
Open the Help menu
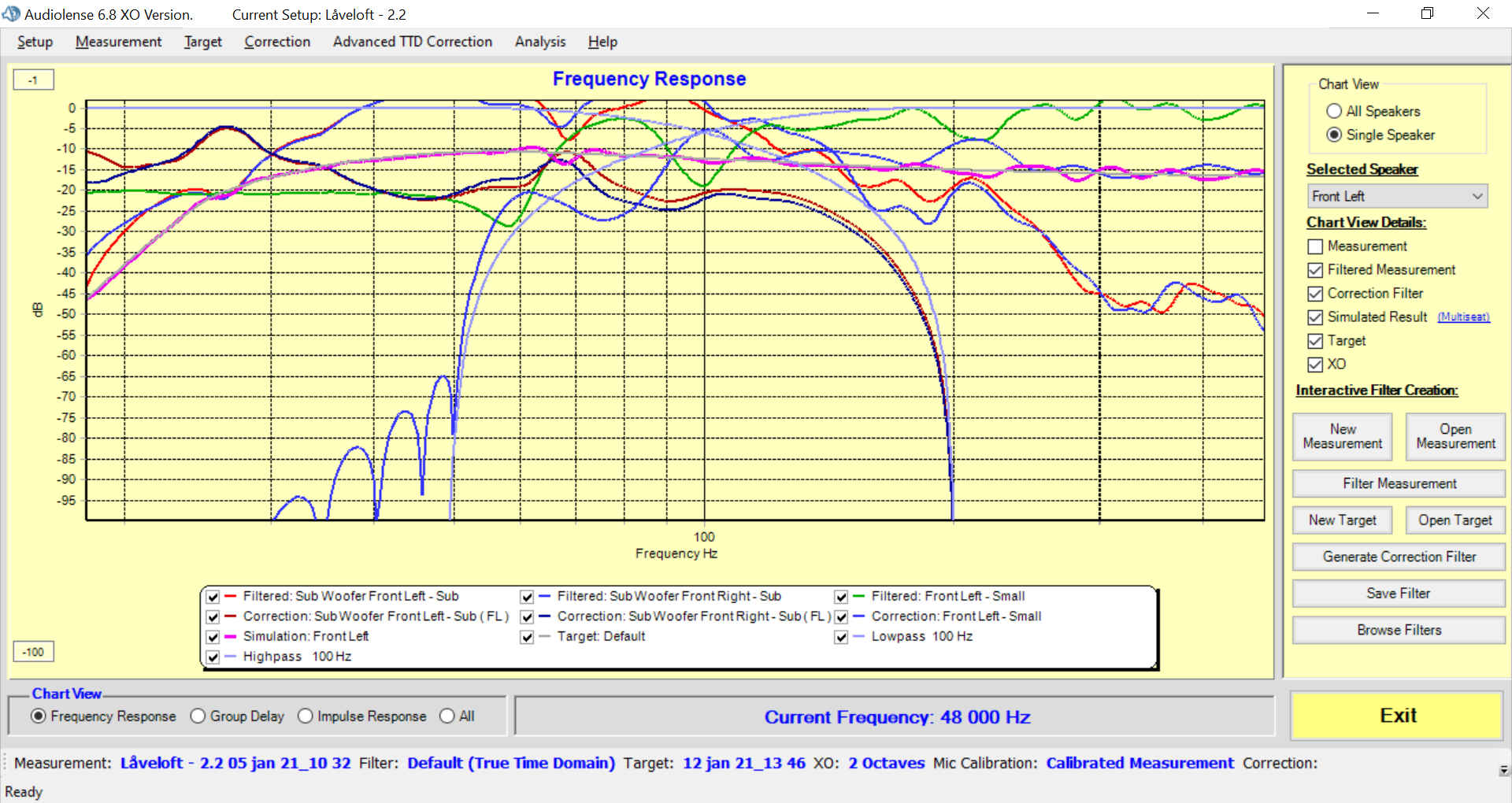click(602, 42)
